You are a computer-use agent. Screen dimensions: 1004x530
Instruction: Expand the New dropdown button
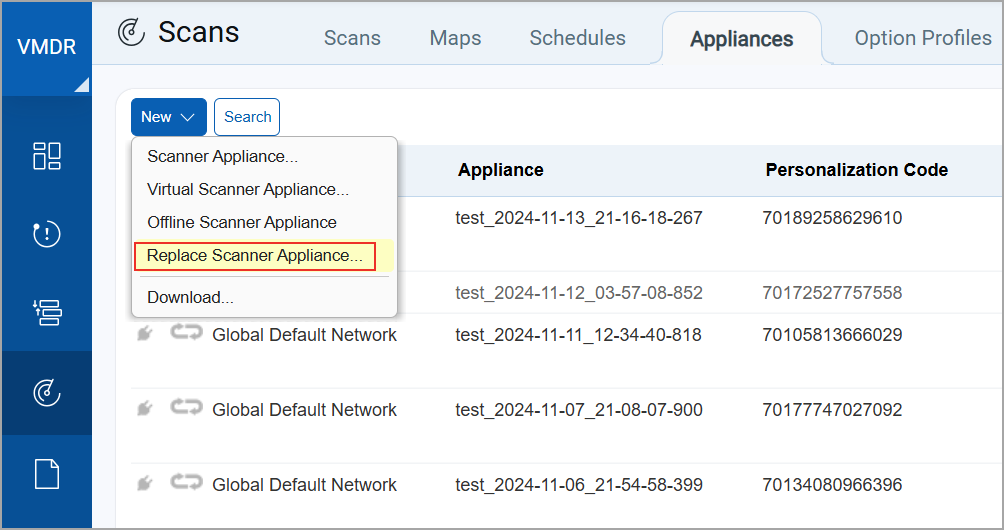(x=168, y=117)
